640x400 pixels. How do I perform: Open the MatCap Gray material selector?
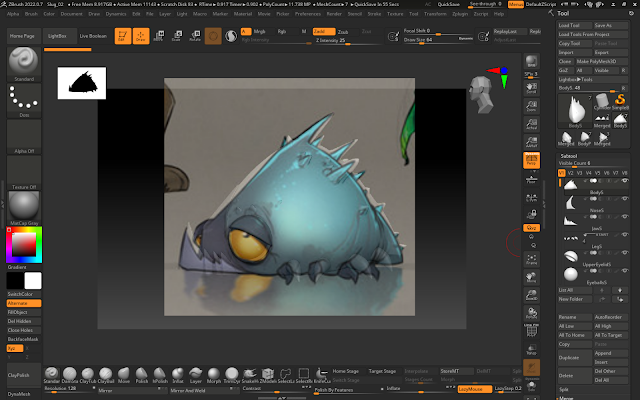click(x=24, y=208)
